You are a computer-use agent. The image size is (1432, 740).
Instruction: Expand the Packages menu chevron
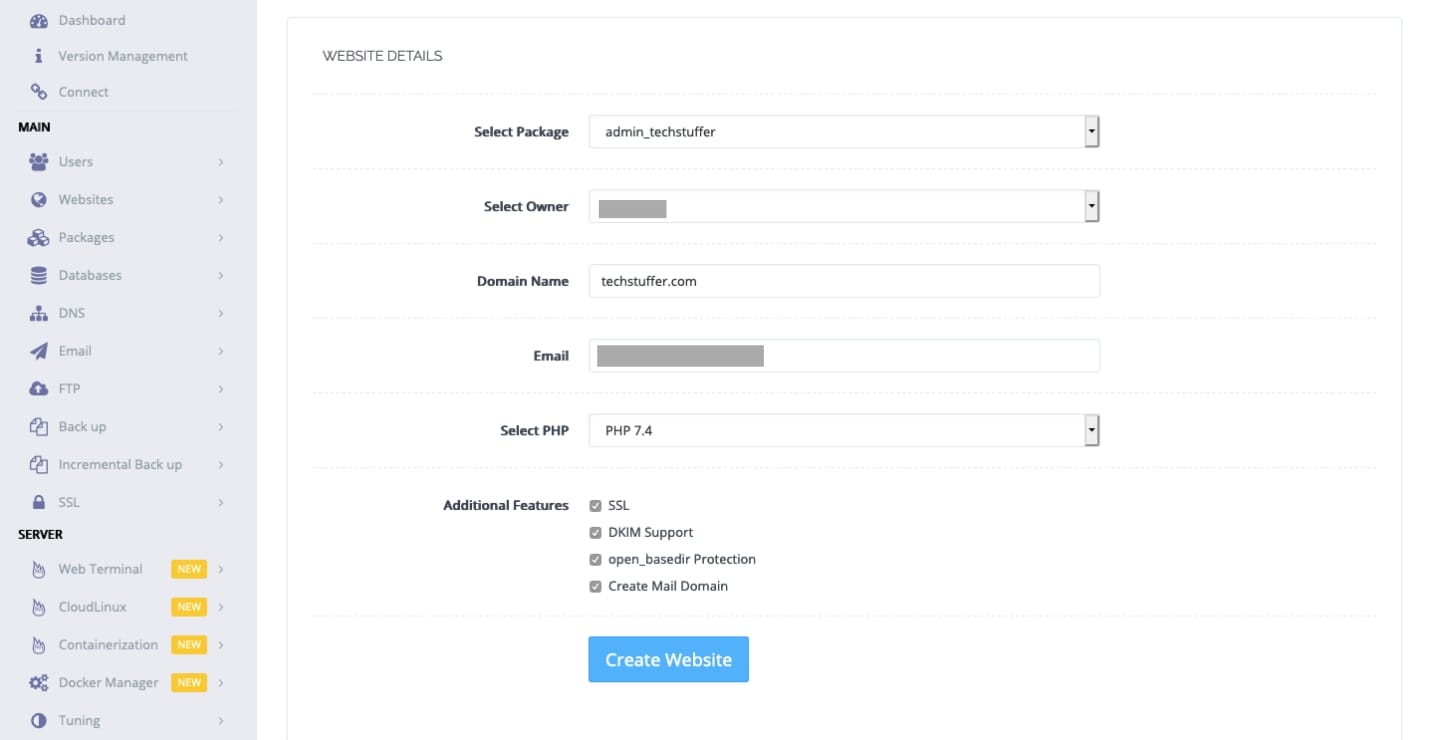click(x=220, y=238)
